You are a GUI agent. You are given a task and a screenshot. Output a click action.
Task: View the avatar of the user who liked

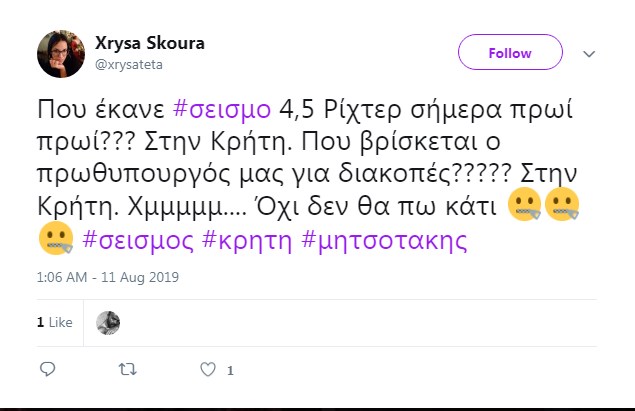(108, 323)
